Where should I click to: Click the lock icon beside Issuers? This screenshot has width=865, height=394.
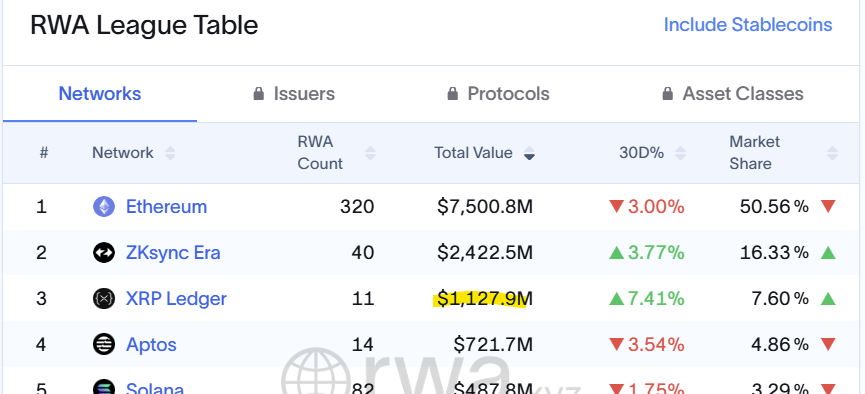(258, 93)
